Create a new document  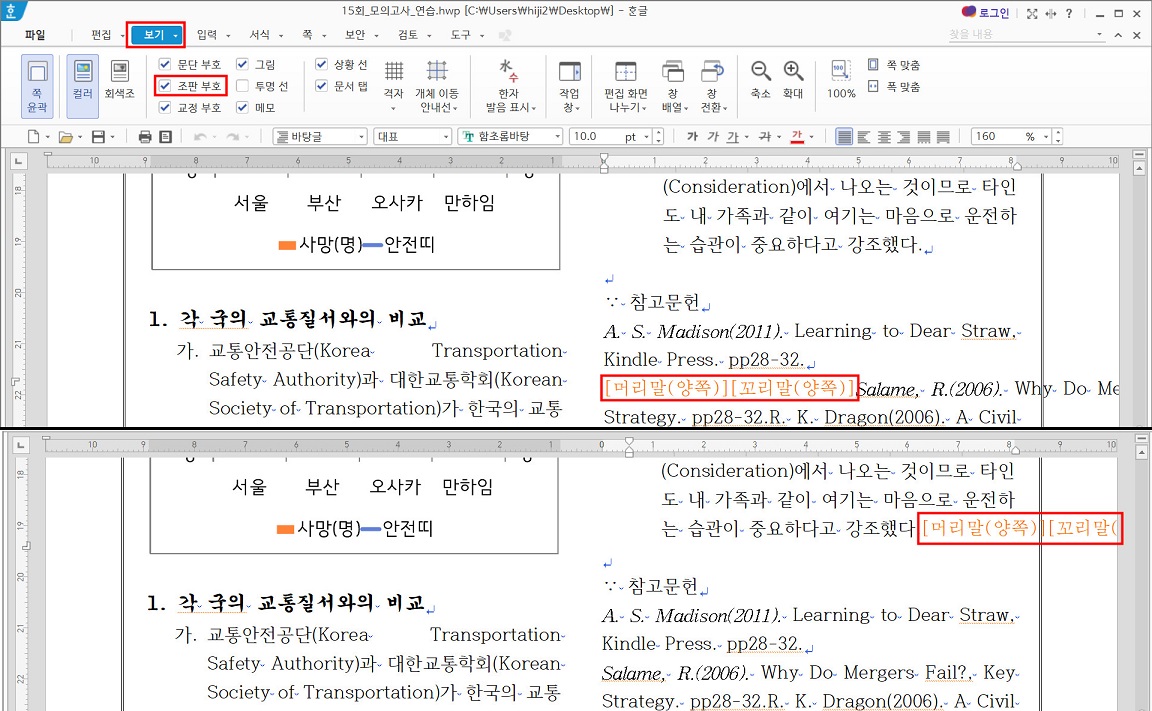(33, 137)
